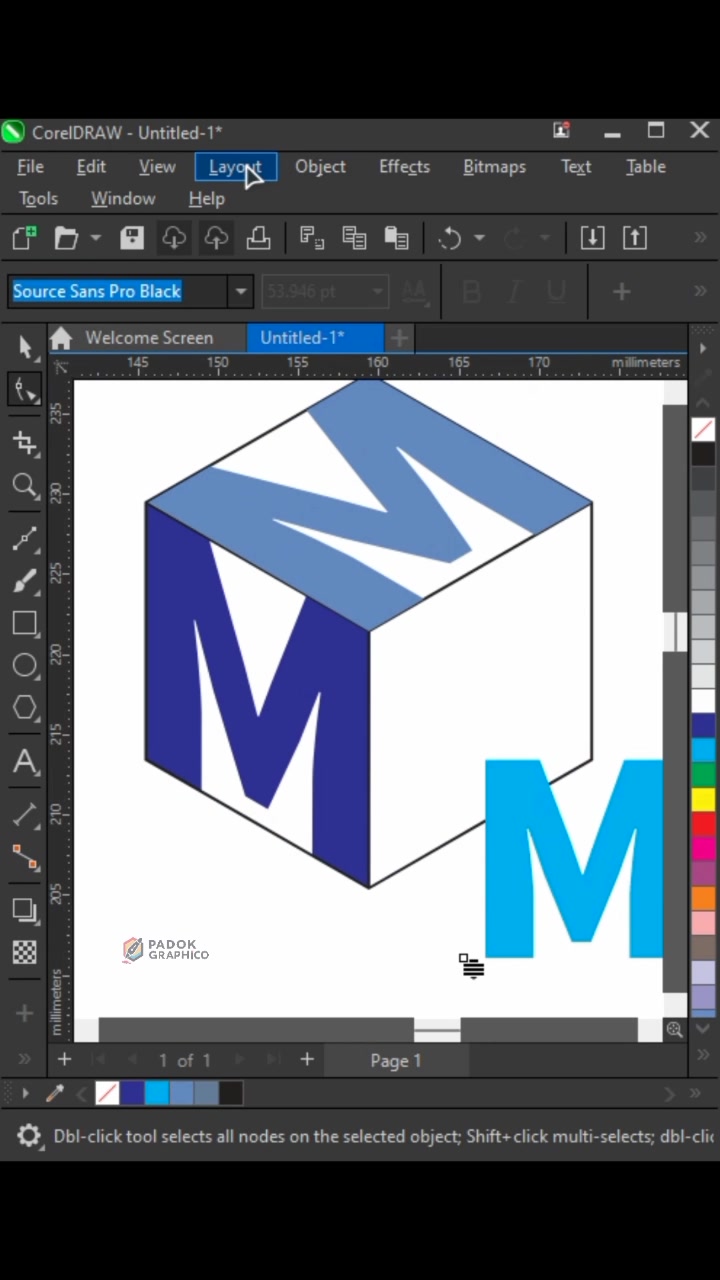
Task: Click the cloud upload icon
Action: pos(216,238)
